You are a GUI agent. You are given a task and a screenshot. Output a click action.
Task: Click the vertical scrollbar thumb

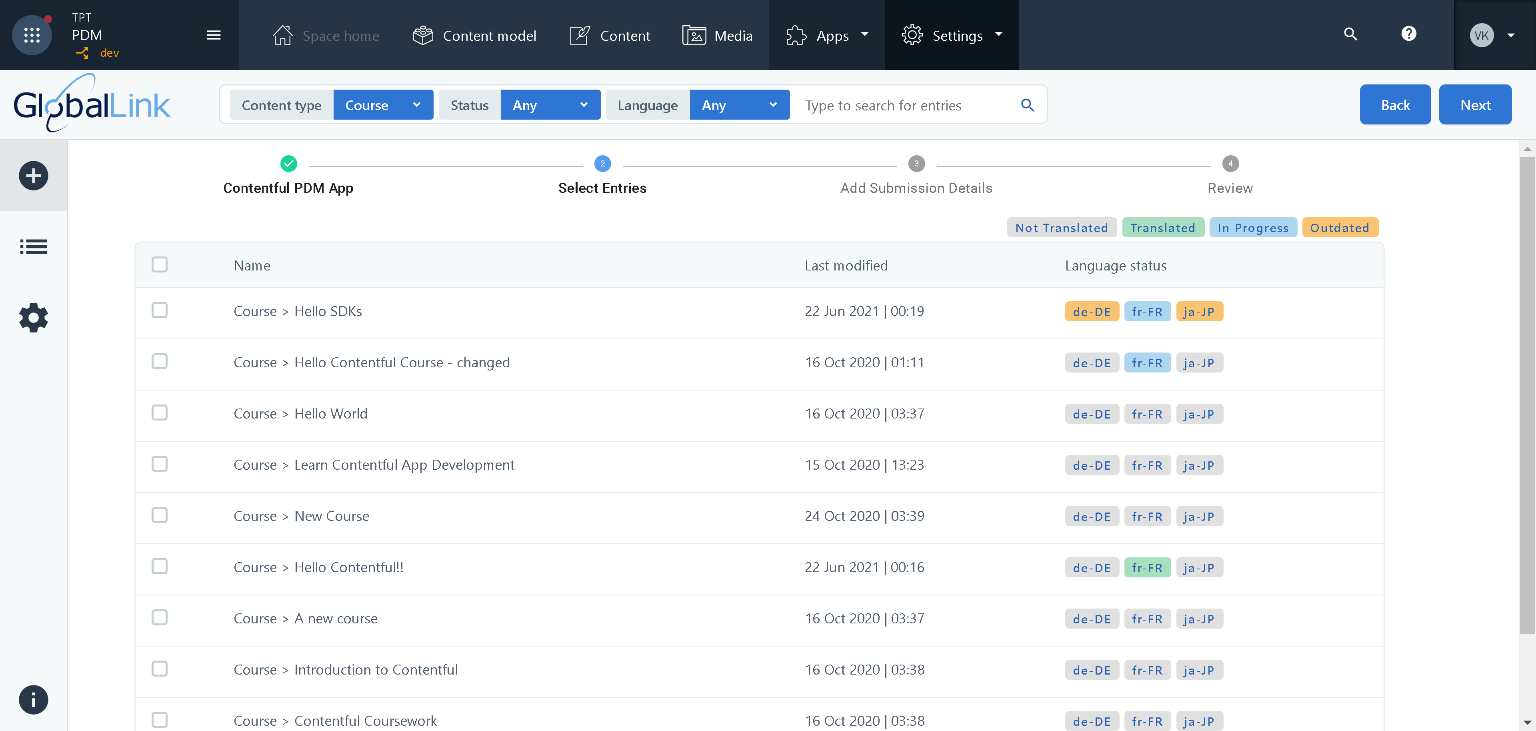pos(1527,395)
